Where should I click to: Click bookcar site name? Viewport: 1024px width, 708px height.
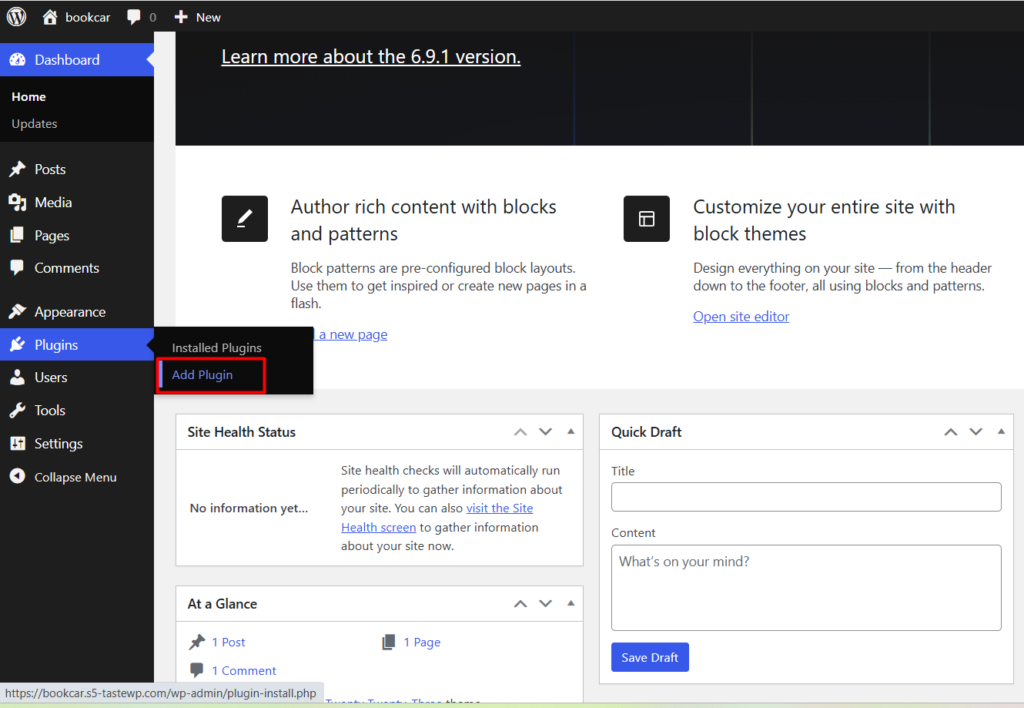(88, 18)
